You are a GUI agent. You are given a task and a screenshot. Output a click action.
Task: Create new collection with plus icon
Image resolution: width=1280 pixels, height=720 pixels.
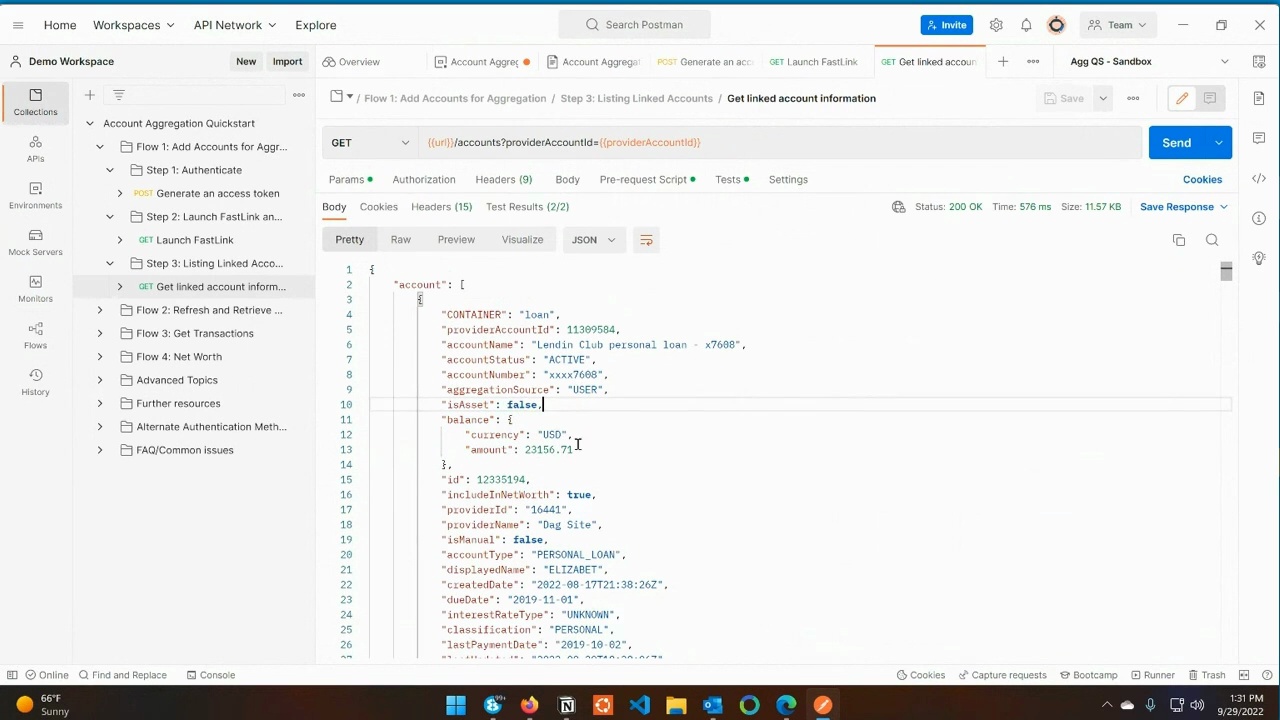[89, 95]
